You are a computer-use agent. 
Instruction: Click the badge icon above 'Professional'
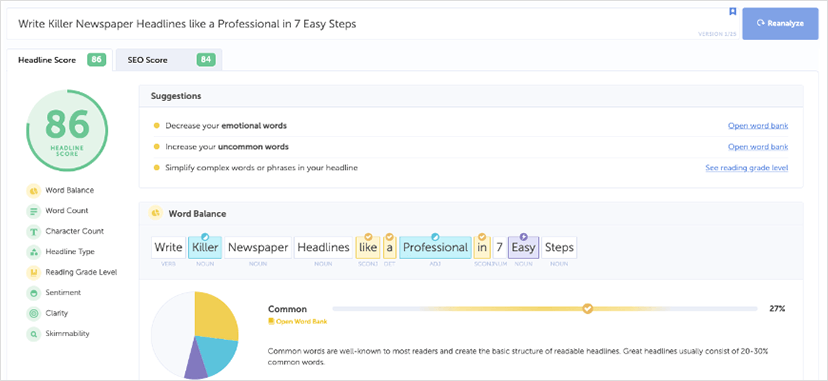(436, 237)
